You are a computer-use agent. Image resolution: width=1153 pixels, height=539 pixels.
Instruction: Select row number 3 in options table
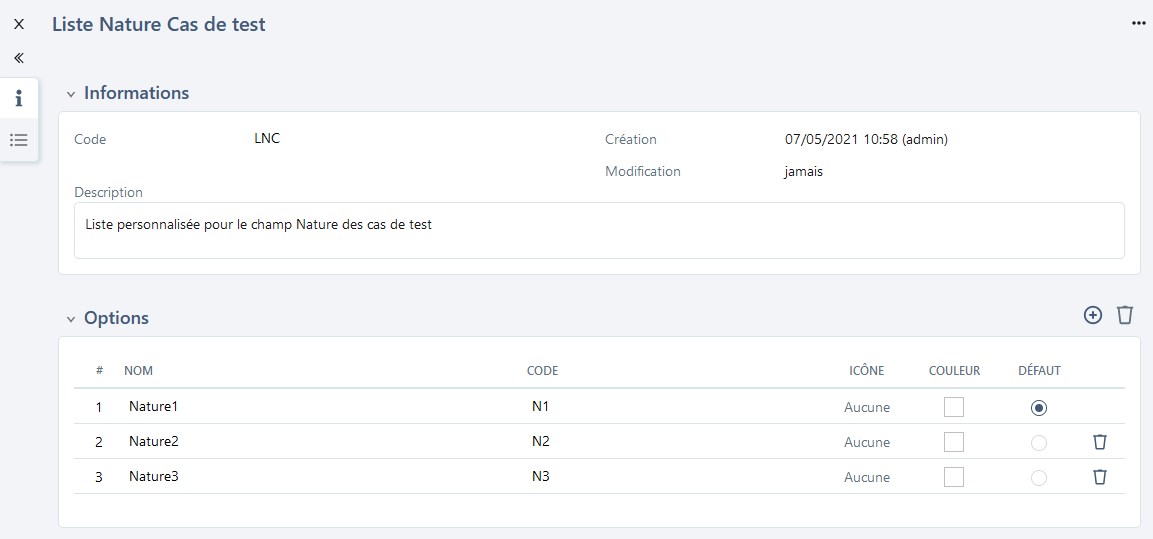(x=99, y=478)
